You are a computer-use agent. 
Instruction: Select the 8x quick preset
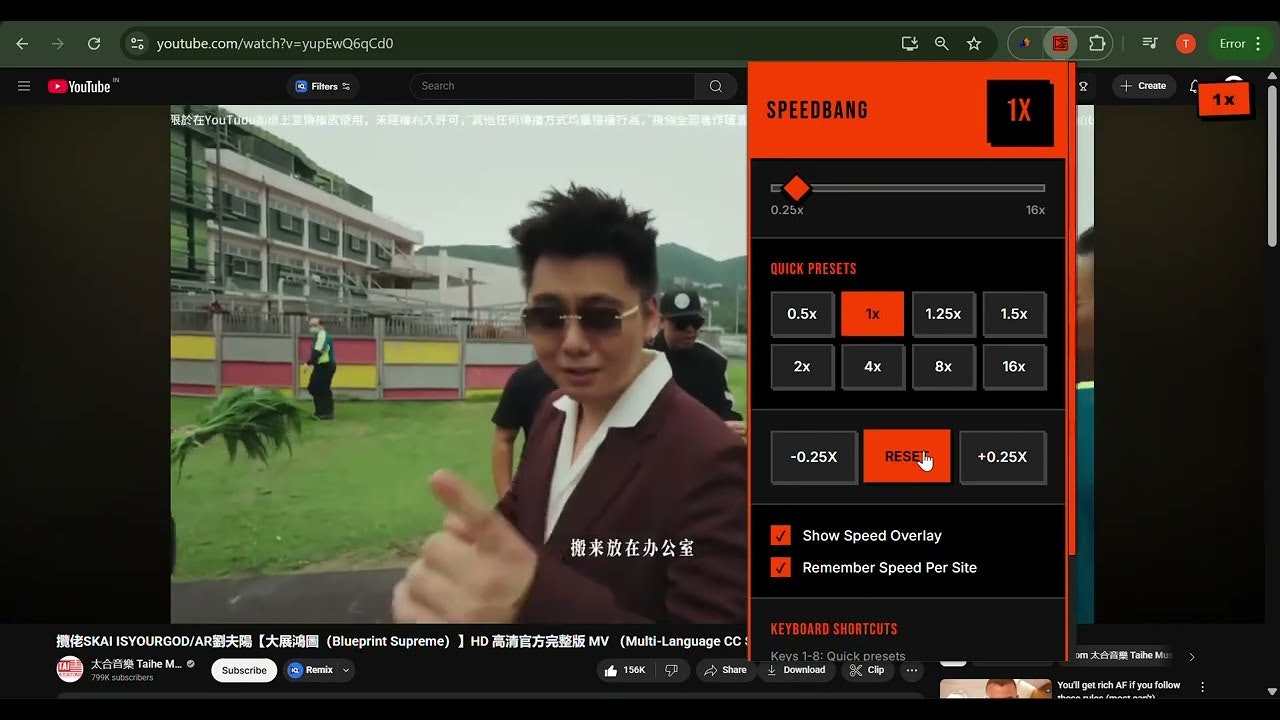(x=943, y=367)
